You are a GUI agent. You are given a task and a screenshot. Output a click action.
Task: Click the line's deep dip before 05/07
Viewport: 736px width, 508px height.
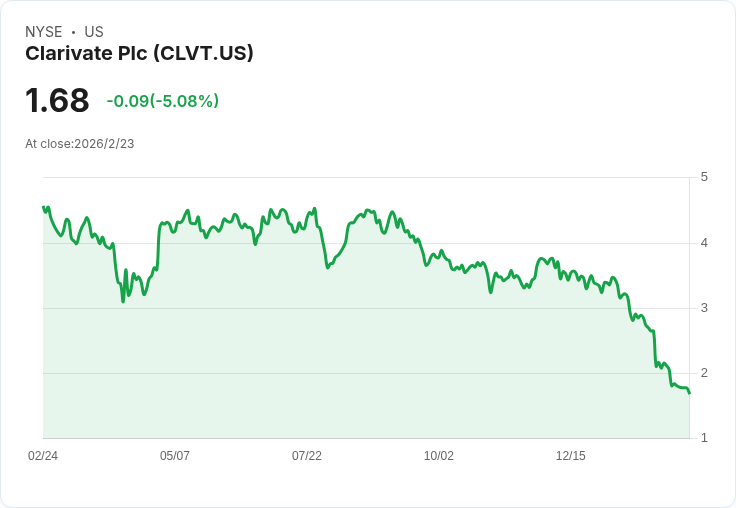point(123,300)
